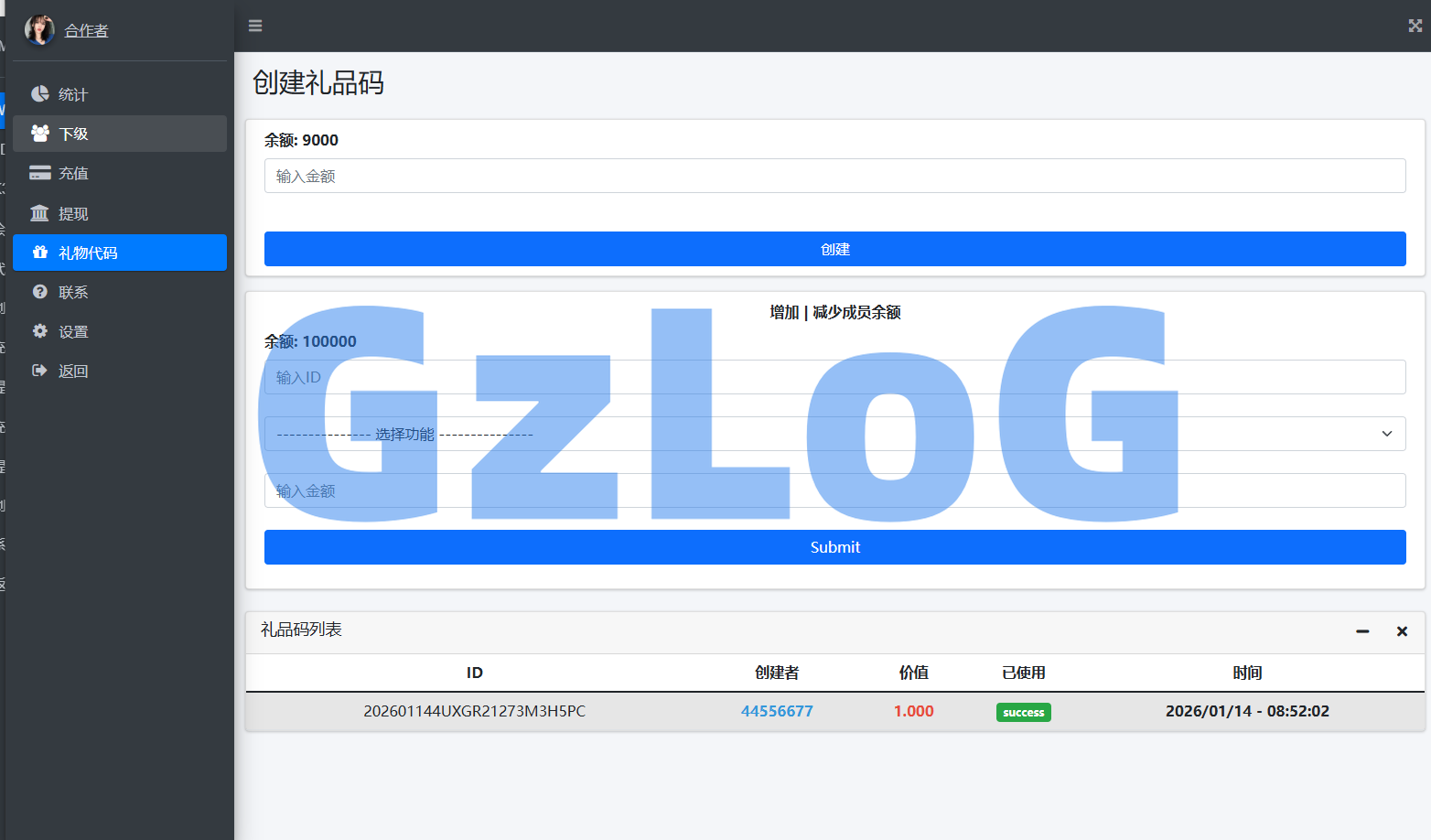Click the user avatar picture in sidebar
Screen dimensions: 1431x840
[39, 30]
